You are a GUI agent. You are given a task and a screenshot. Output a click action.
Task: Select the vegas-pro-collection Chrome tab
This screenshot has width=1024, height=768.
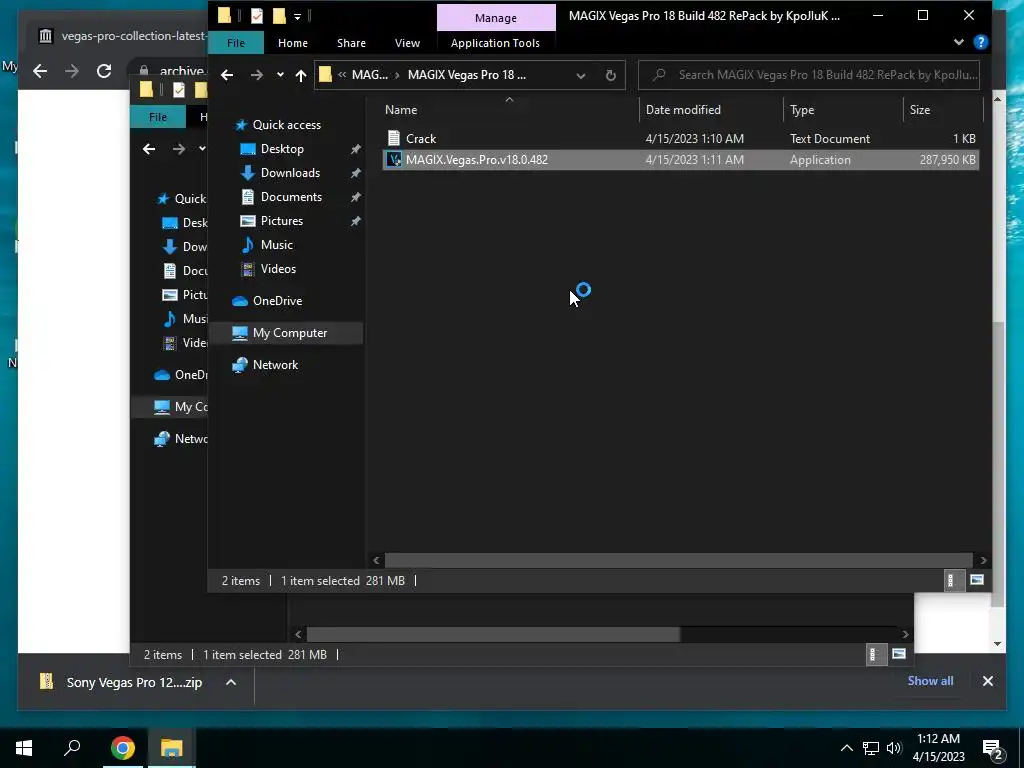pyautogui.click(x=121, y=36)
